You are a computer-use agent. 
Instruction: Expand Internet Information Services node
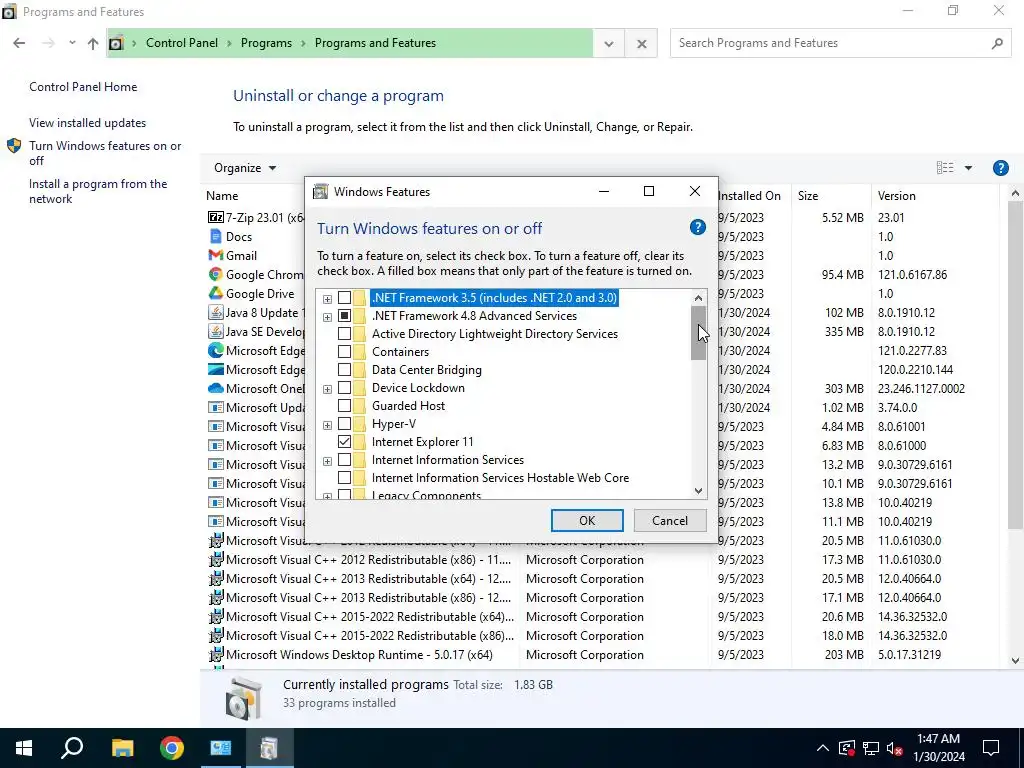pos(327,461)
